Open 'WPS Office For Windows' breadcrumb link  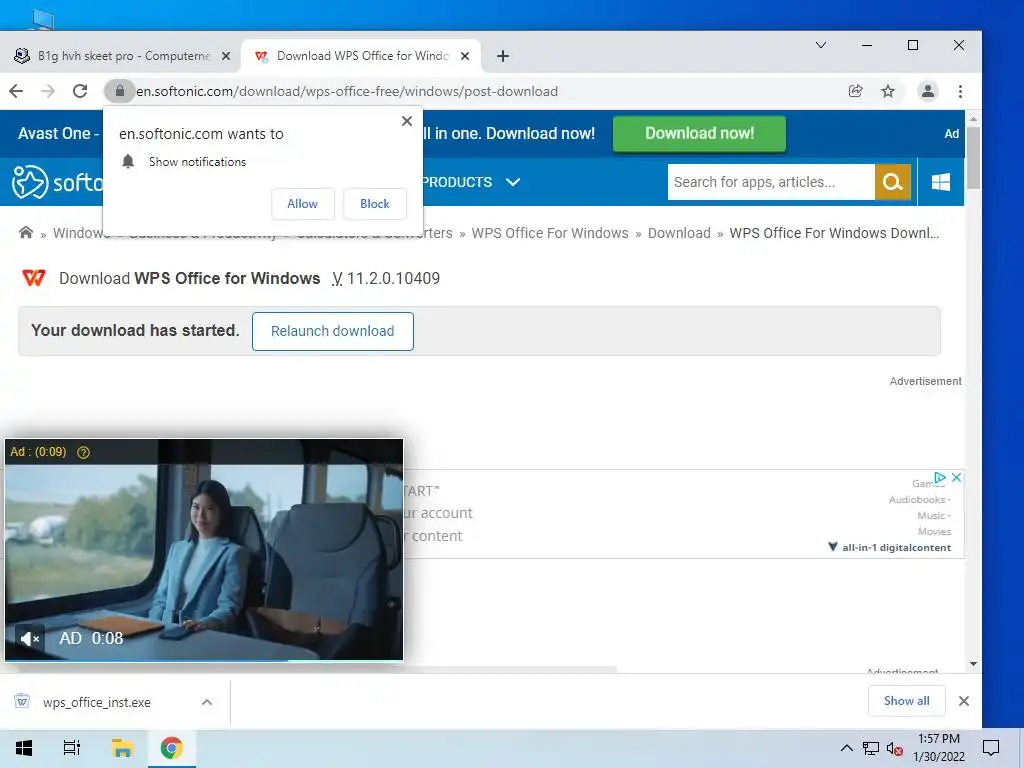coord(550,233)
